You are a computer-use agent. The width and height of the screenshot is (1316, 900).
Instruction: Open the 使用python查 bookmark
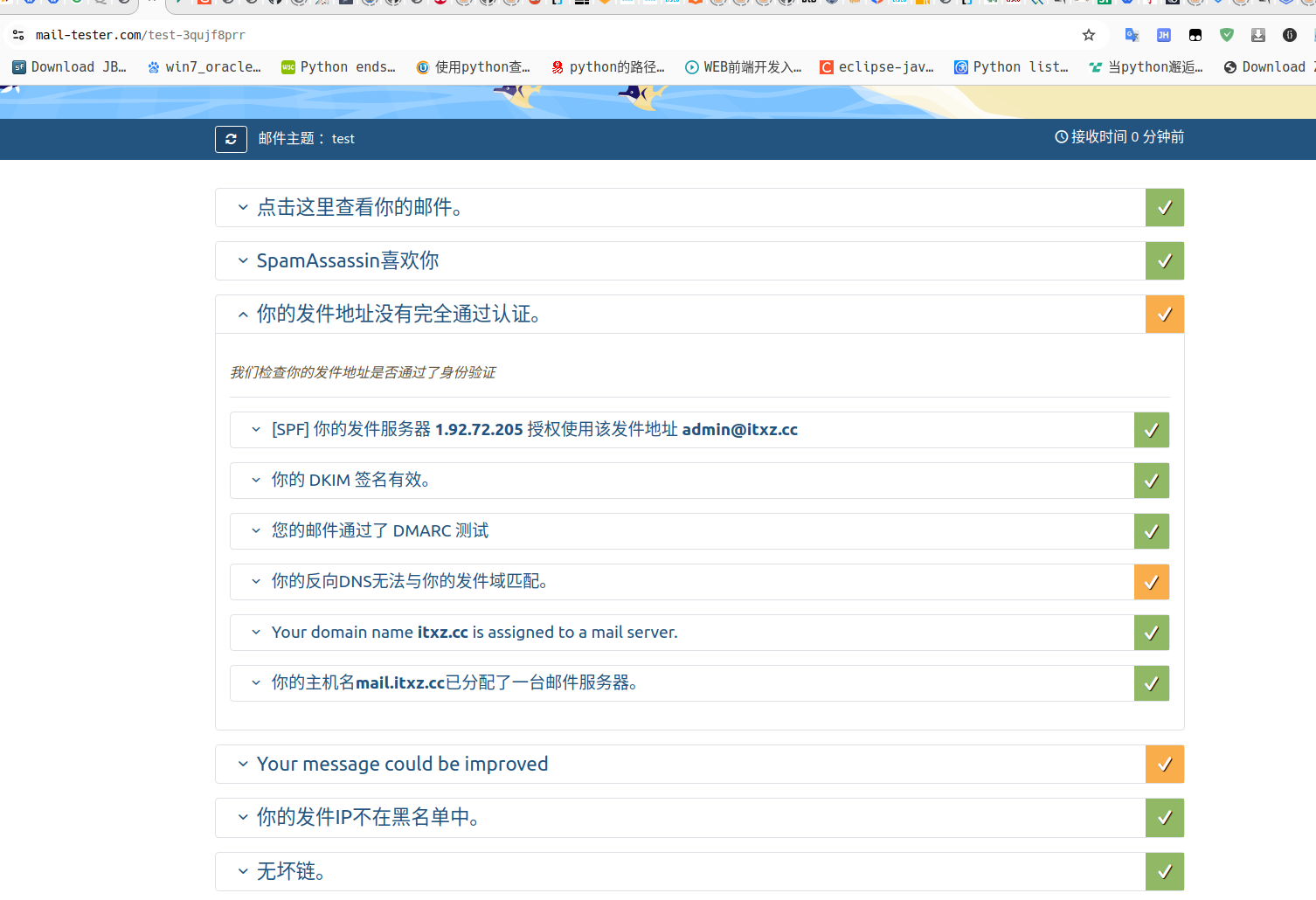(x=474, y=67)
